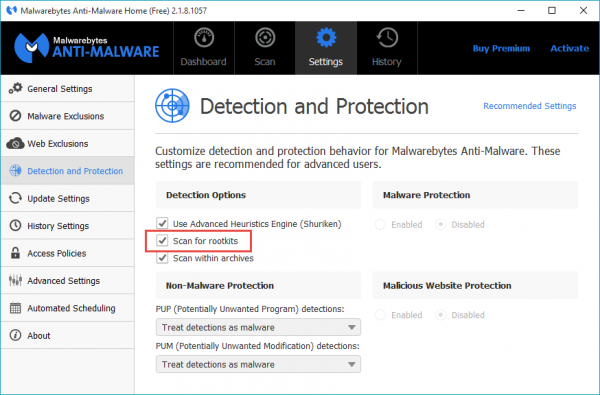Switch to the Settings tab
The height and width of the screenshot is (395, 600).
tap(326, 48)
